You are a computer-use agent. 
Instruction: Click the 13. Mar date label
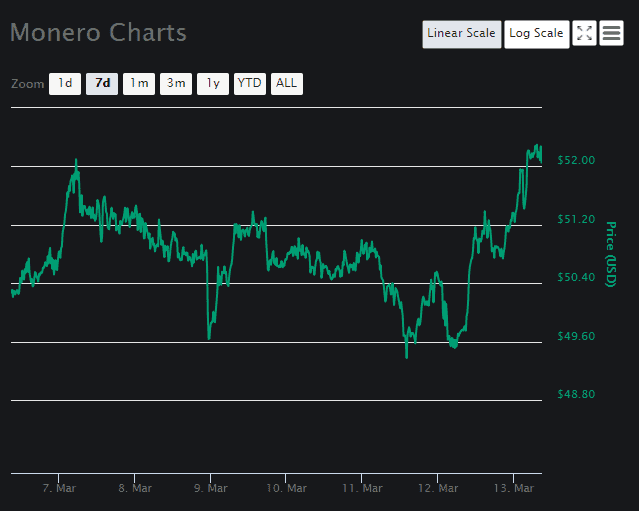click(514, 488)
